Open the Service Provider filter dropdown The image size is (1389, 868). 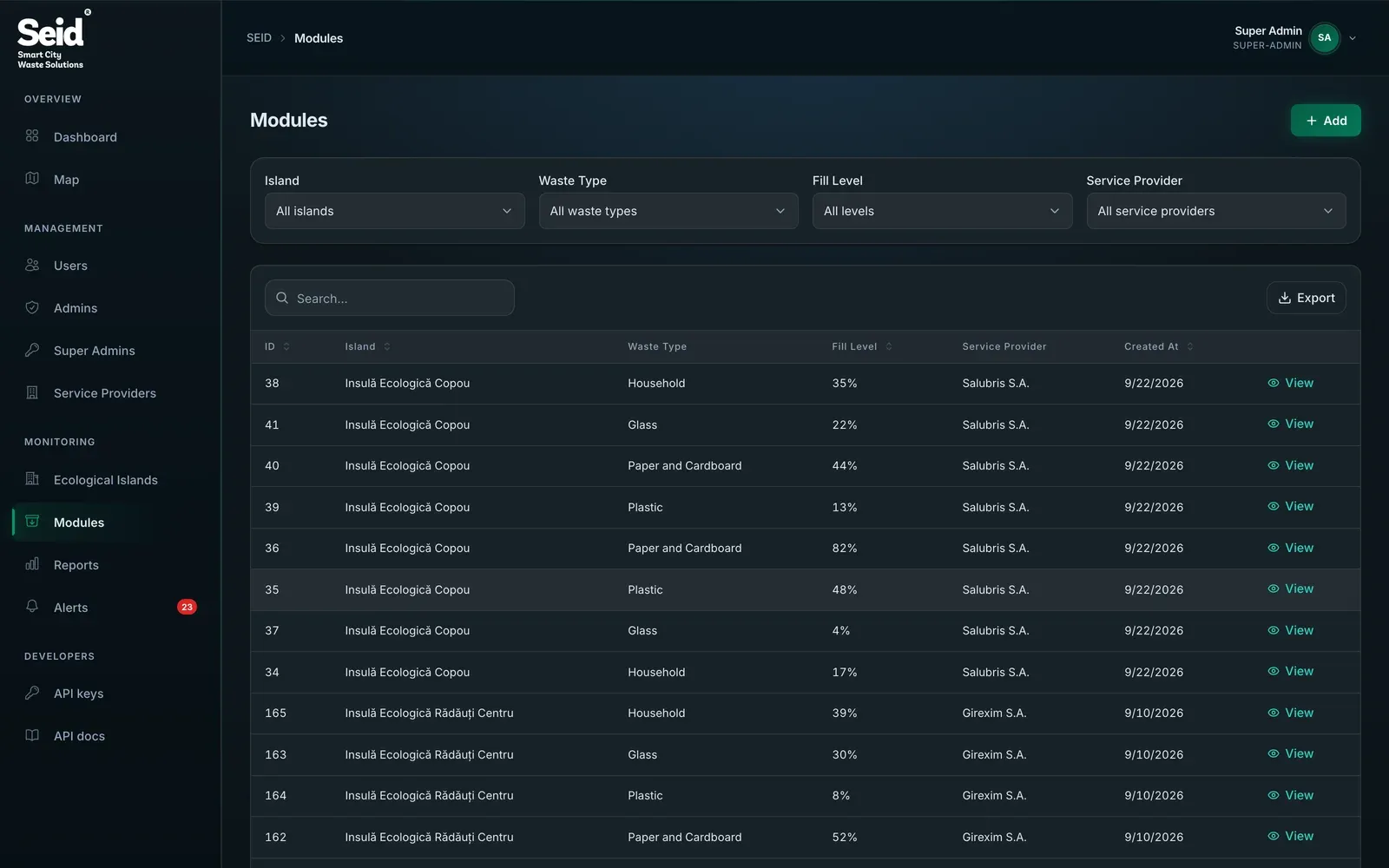click(x=1216, y=211)
